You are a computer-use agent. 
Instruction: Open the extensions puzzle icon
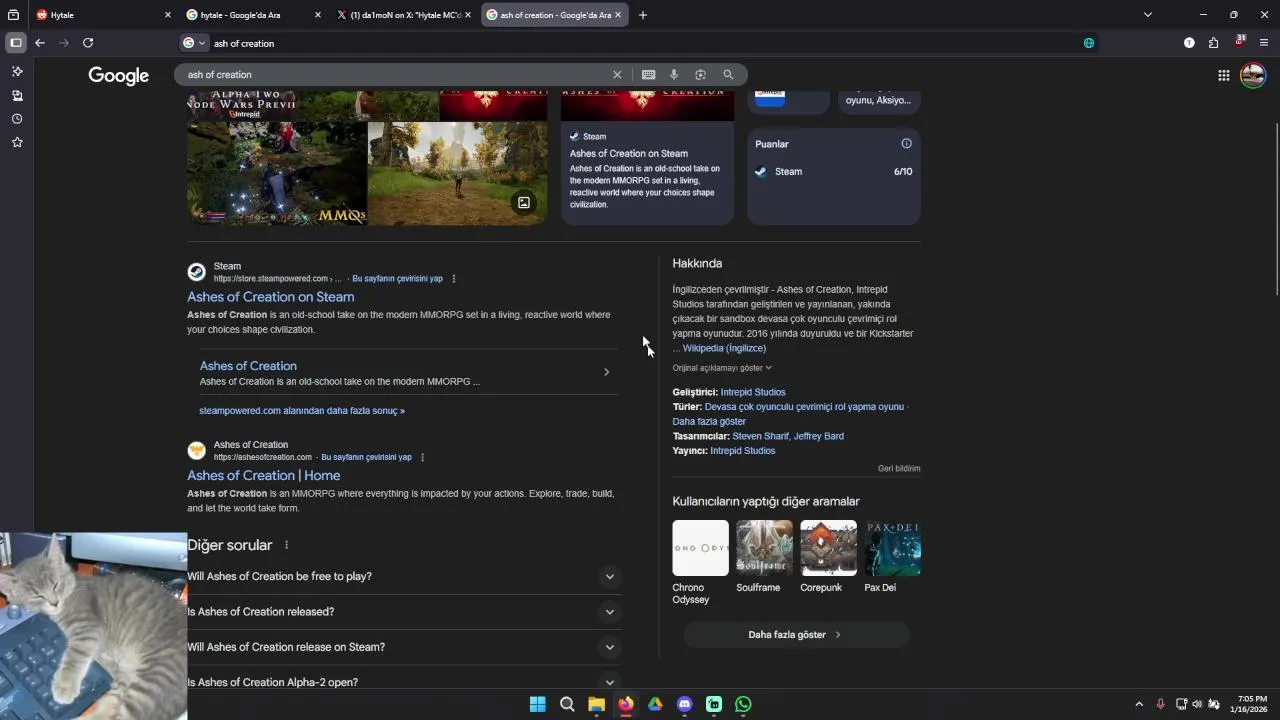pos(1213,43)
